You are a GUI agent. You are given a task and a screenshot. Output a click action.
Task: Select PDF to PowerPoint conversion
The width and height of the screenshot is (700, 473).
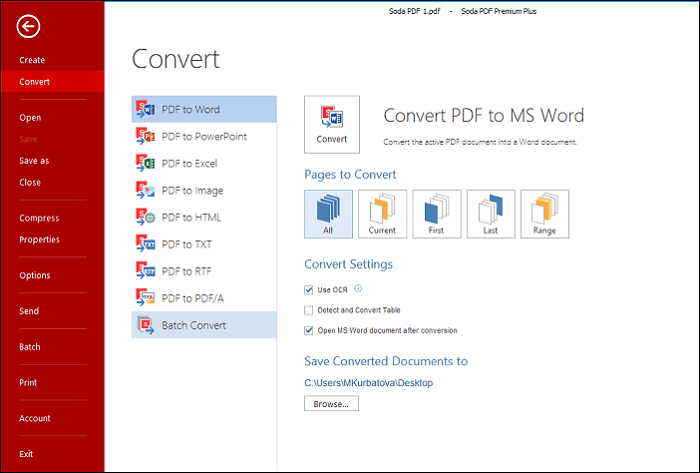[203, 136]
